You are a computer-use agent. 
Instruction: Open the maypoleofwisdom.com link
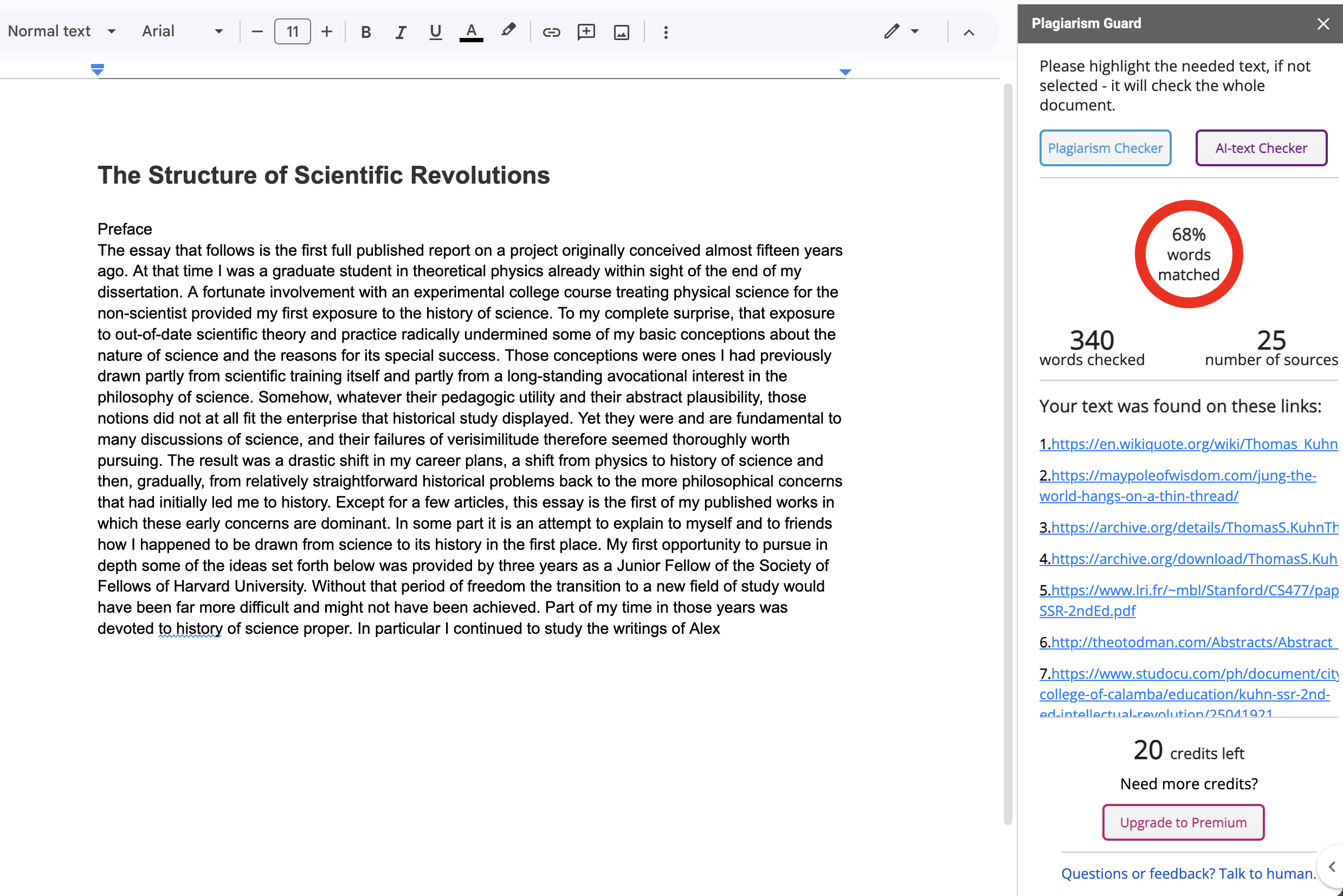point(1178,486)
